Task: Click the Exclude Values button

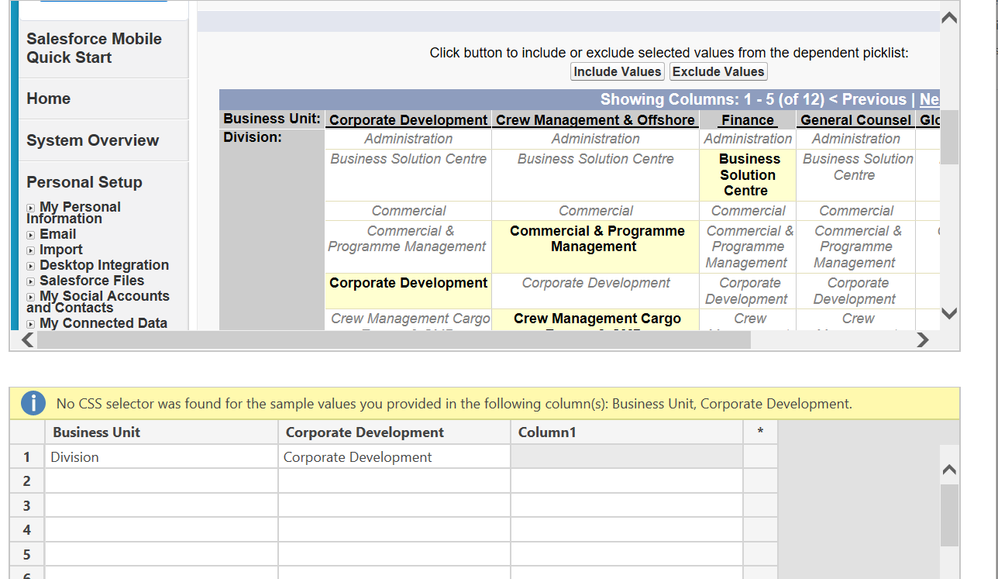Action: point(718,72)
